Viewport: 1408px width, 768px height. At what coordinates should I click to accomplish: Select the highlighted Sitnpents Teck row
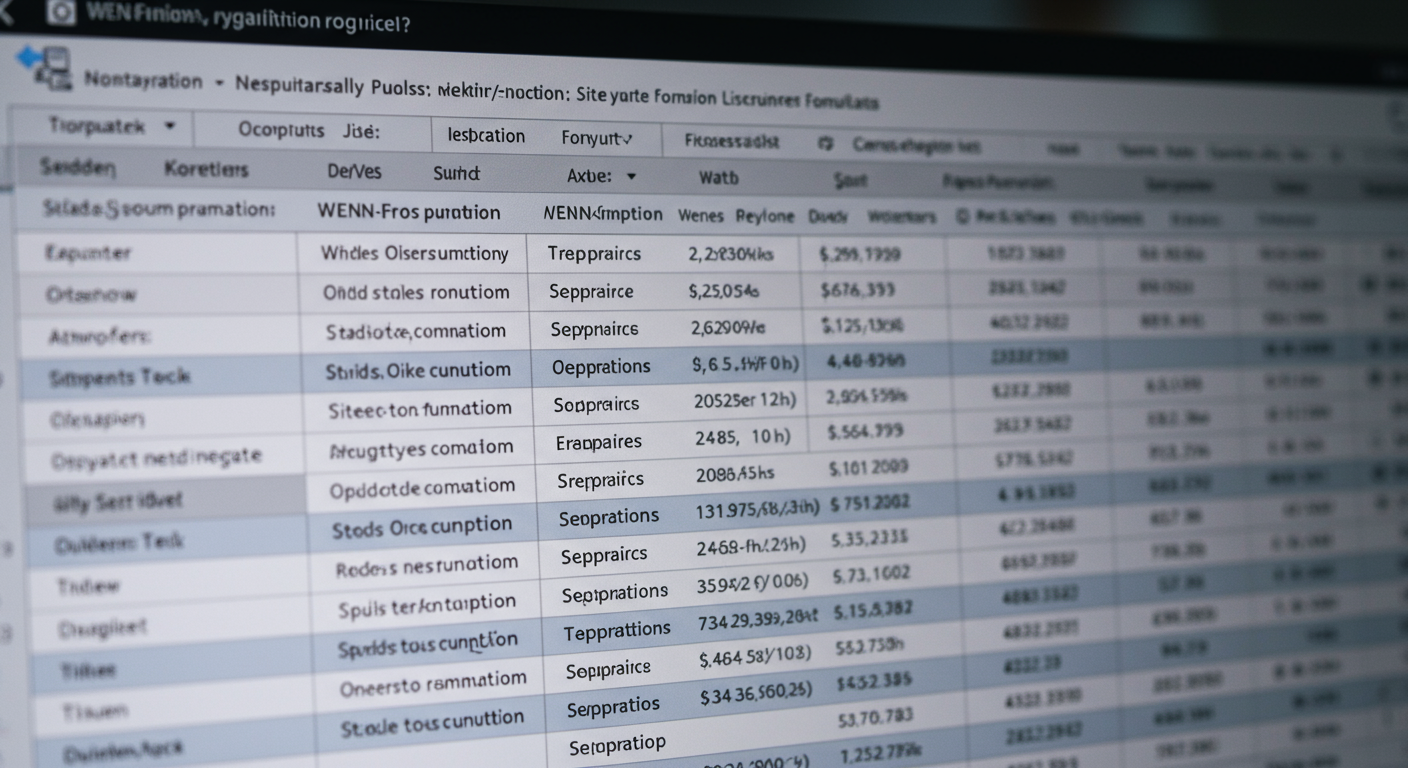coord(120,377)
